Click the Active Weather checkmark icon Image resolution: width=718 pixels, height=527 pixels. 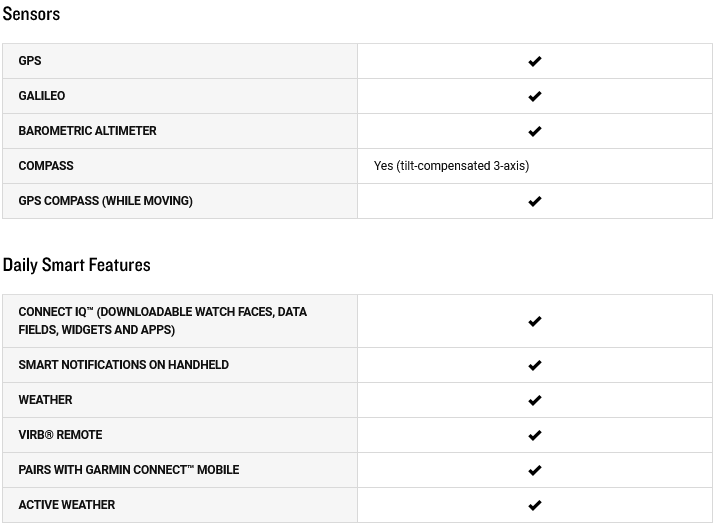click(x=535, y=505)
